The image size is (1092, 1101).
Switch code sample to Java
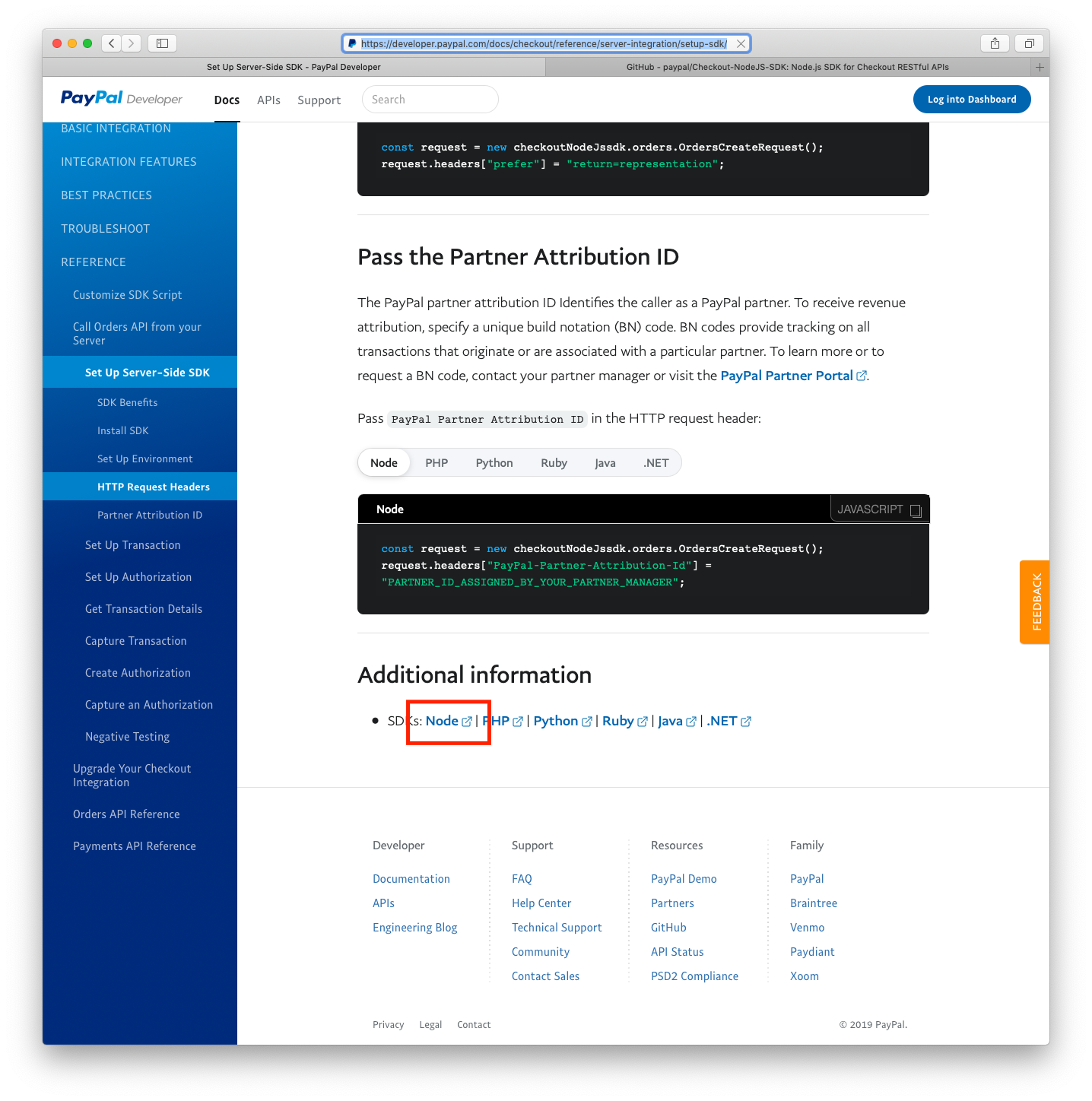(605, 463)
